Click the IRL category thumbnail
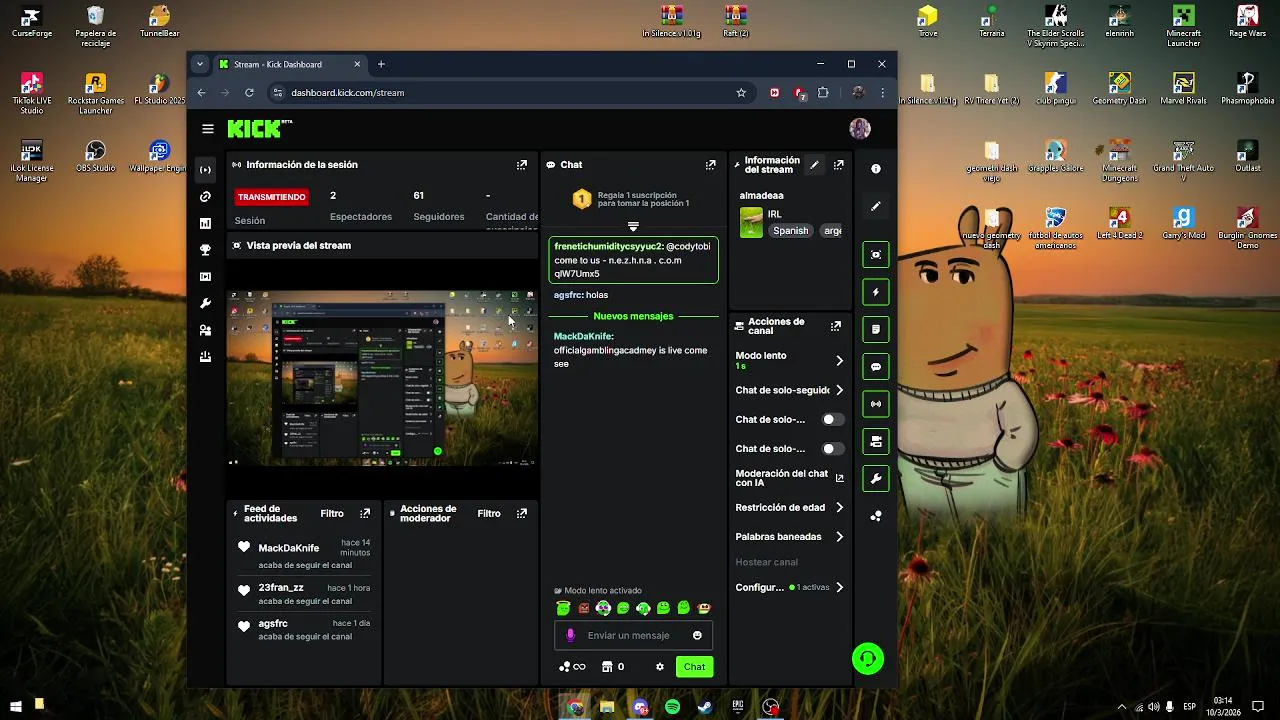The height and width of the screenshot is (720, 1280). 751,222
